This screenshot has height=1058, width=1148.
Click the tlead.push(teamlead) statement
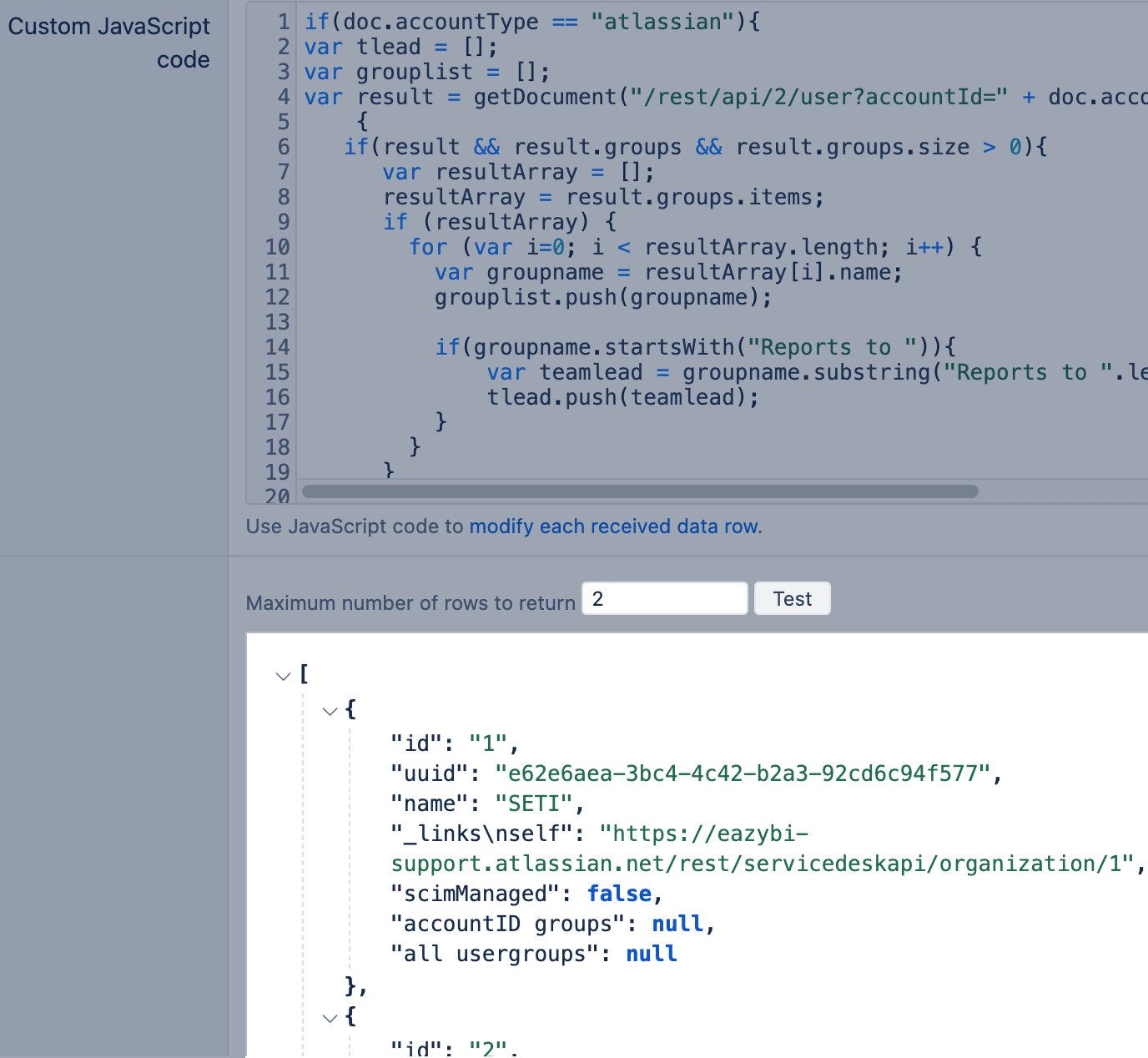[x=622, y=397]
